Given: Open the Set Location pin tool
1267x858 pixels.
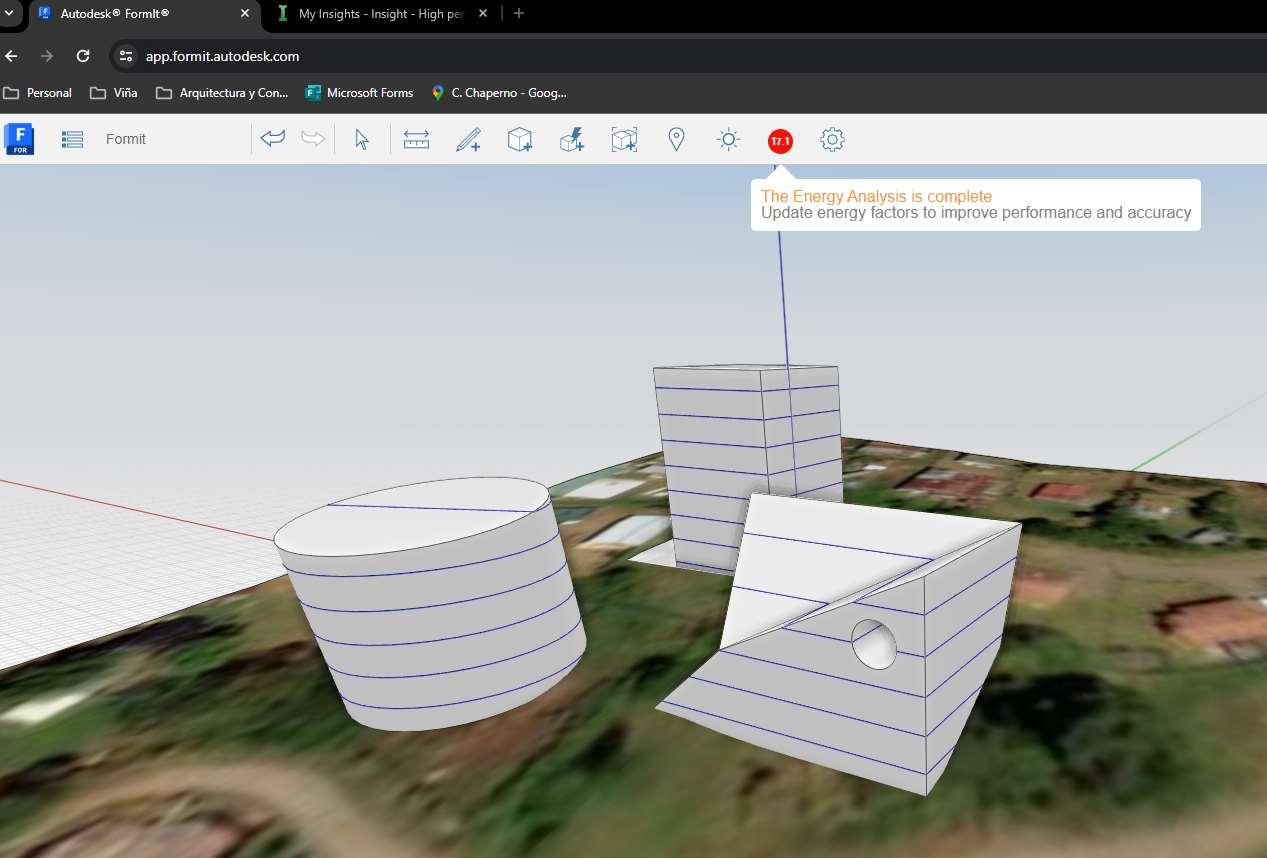Looking at the screenshot, I should coord(676,140).
